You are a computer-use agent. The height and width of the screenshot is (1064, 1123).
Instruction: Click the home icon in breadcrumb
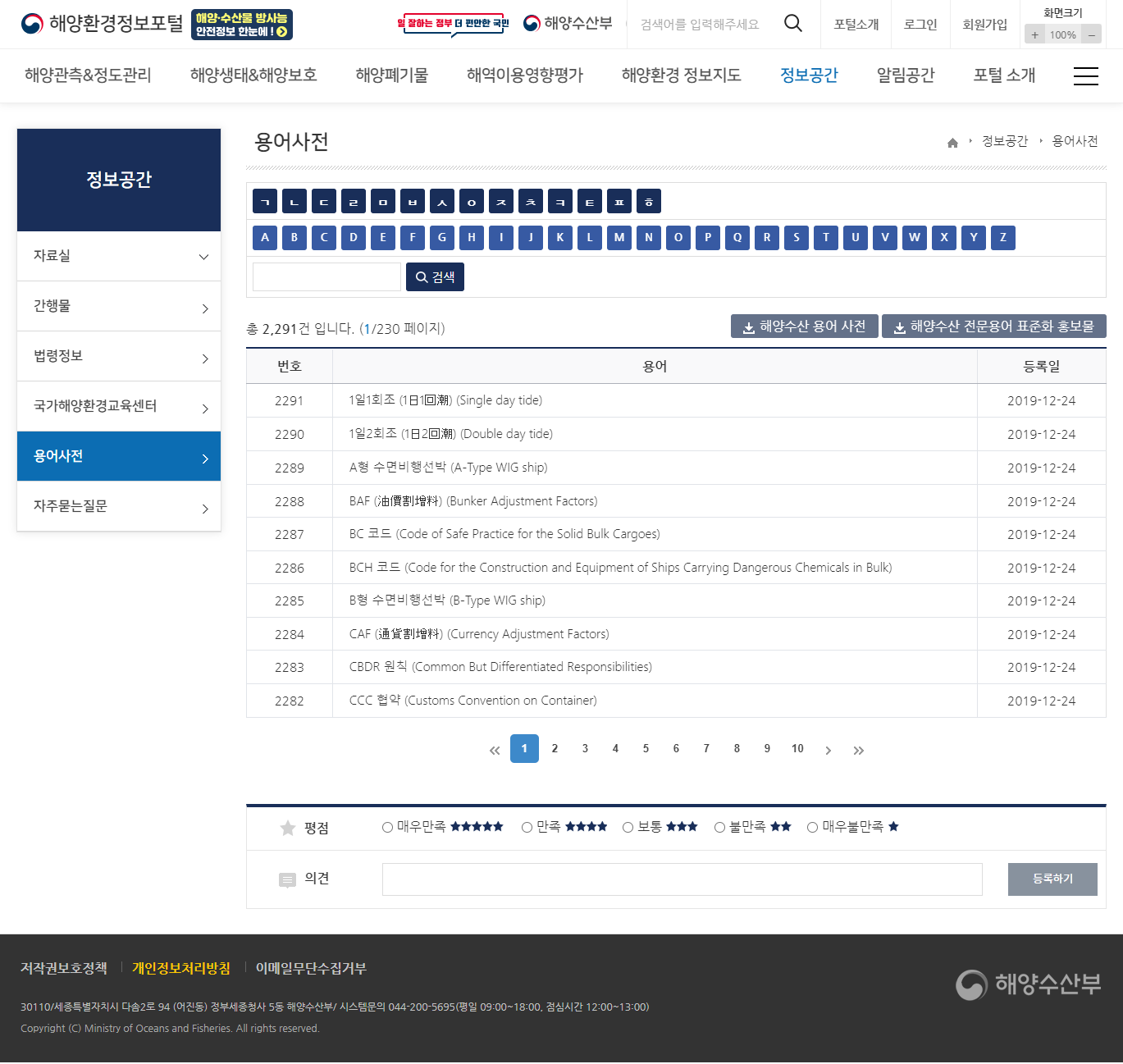click(x=952, y=143)
